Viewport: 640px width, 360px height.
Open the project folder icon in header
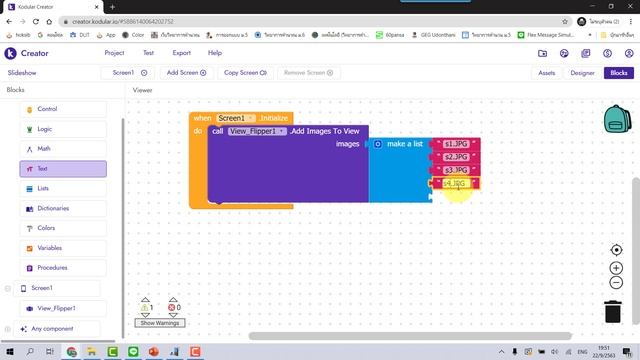(542, 53)
